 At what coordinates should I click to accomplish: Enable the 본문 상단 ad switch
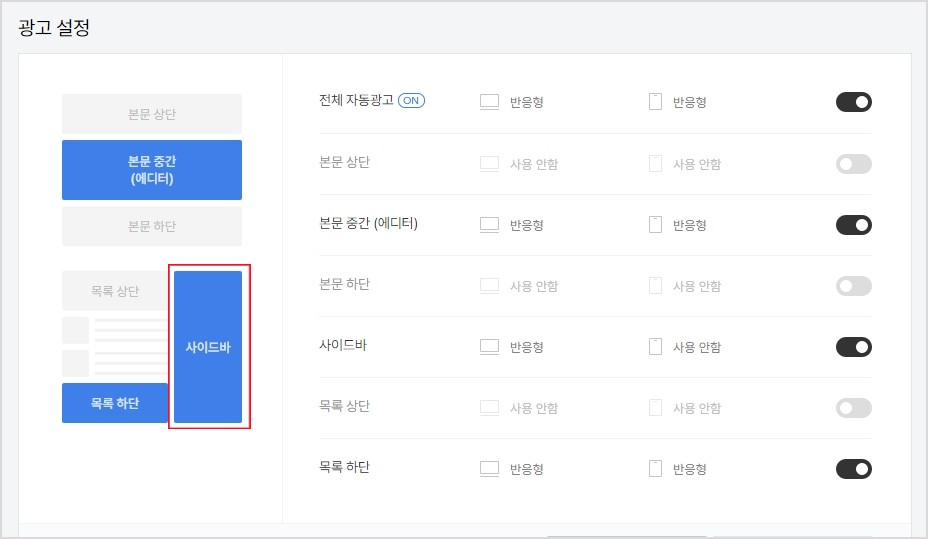[853, 164]
